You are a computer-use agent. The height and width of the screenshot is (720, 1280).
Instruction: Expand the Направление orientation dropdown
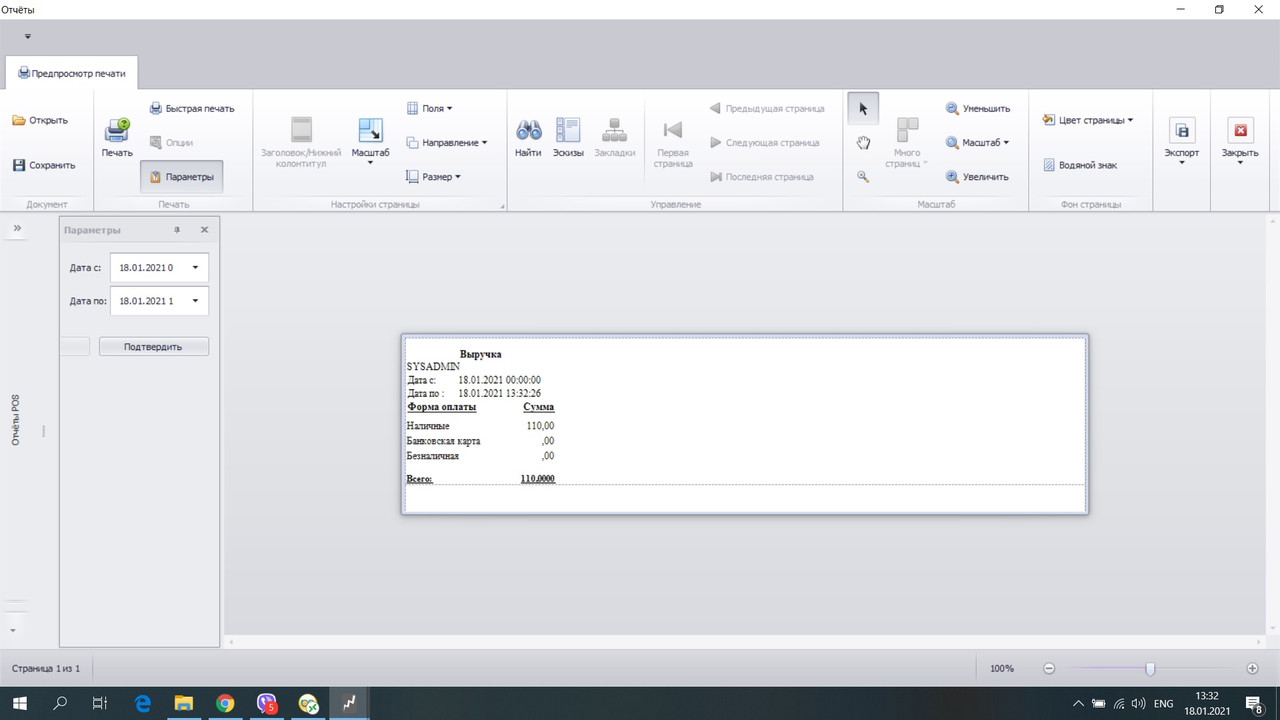click(x=446, y=142)
